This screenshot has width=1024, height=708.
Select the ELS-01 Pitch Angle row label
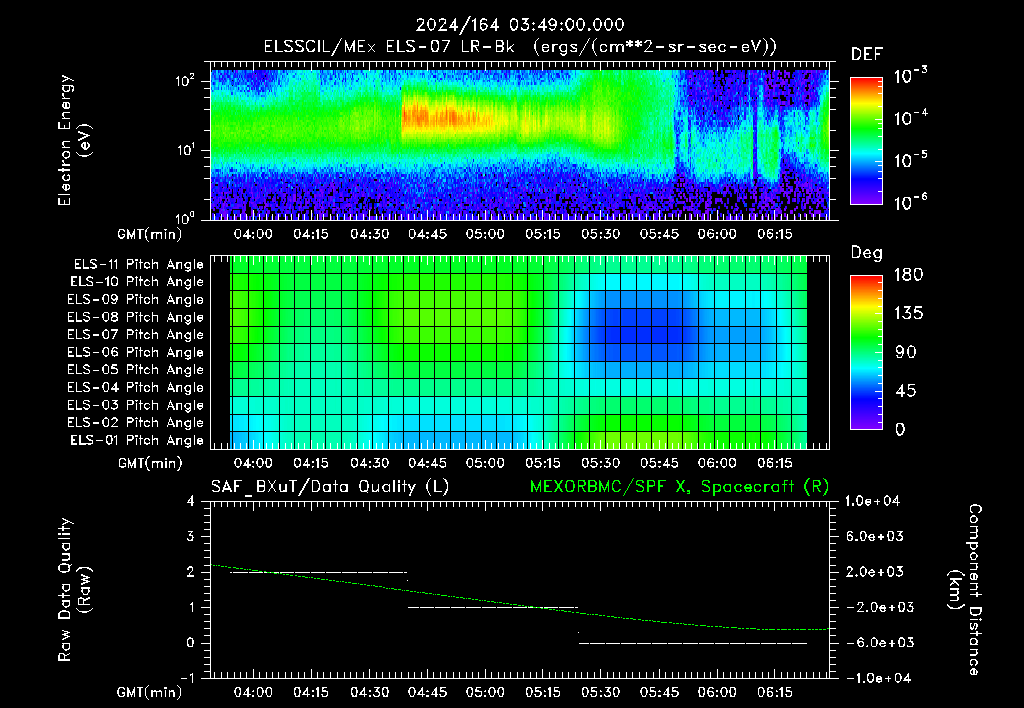click(x=137, y=440)
